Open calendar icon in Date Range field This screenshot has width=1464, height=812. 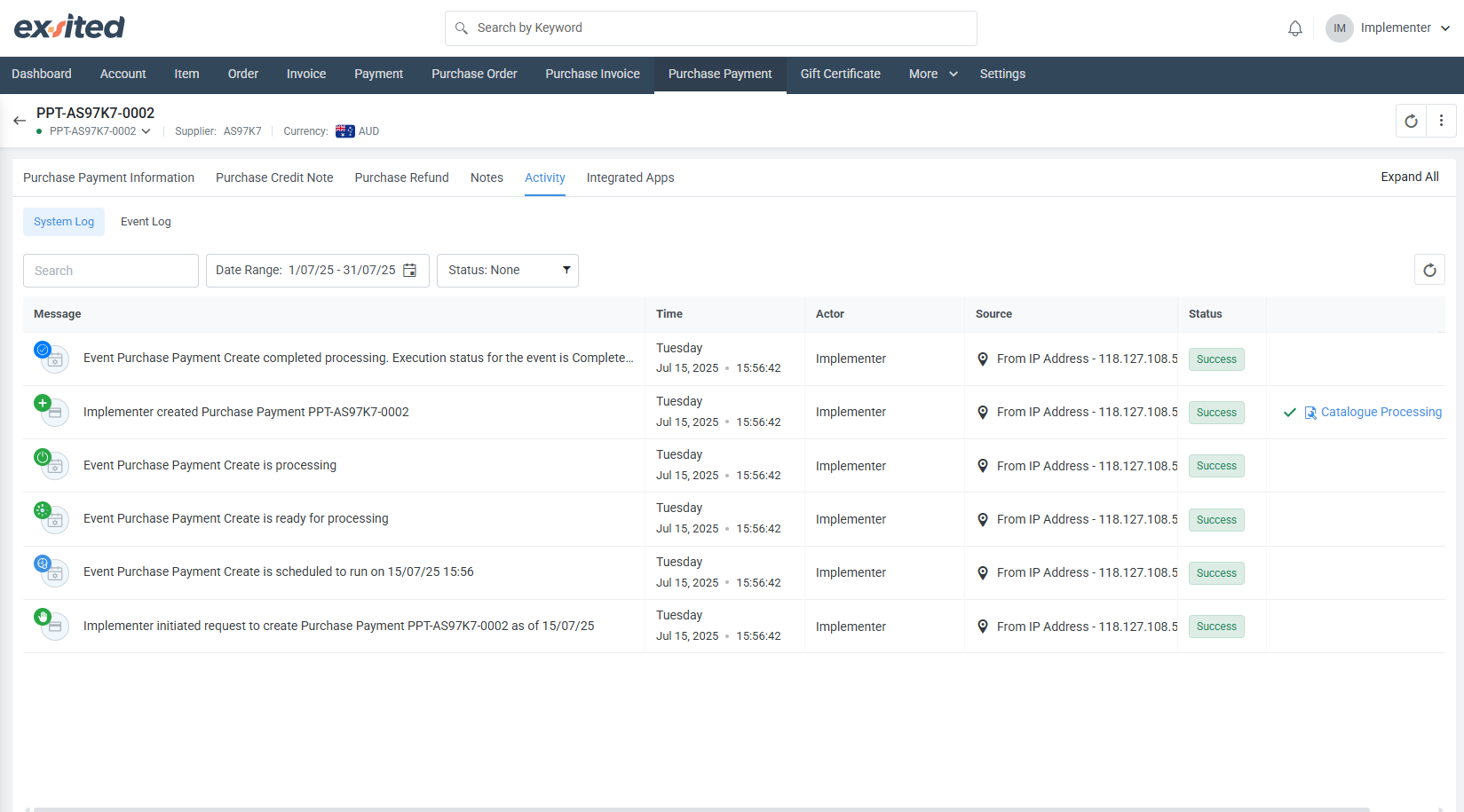(409, 270)
